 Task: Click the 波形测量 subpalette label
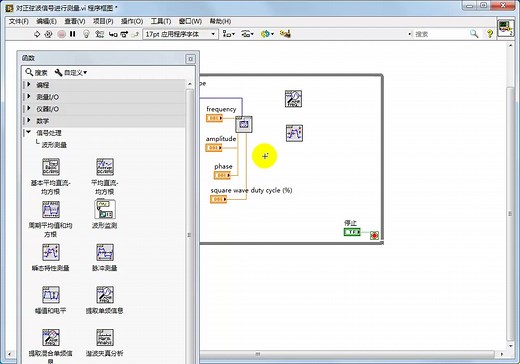[x=54, y=145]
